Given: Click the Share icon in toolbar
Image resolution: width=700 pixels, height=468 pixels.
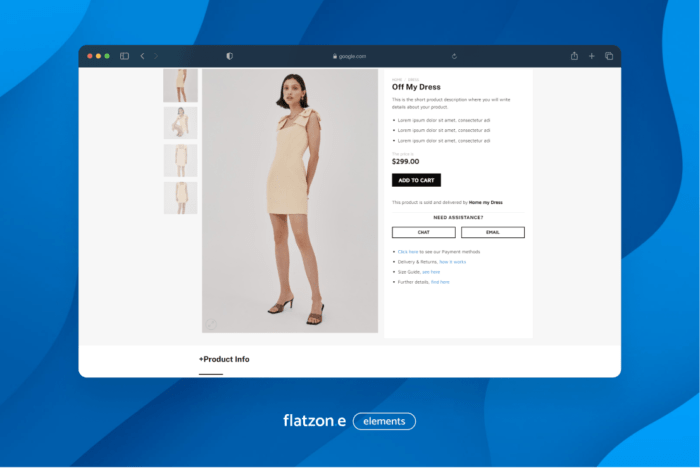Looking at the screenshot, I should pos(574,56).
